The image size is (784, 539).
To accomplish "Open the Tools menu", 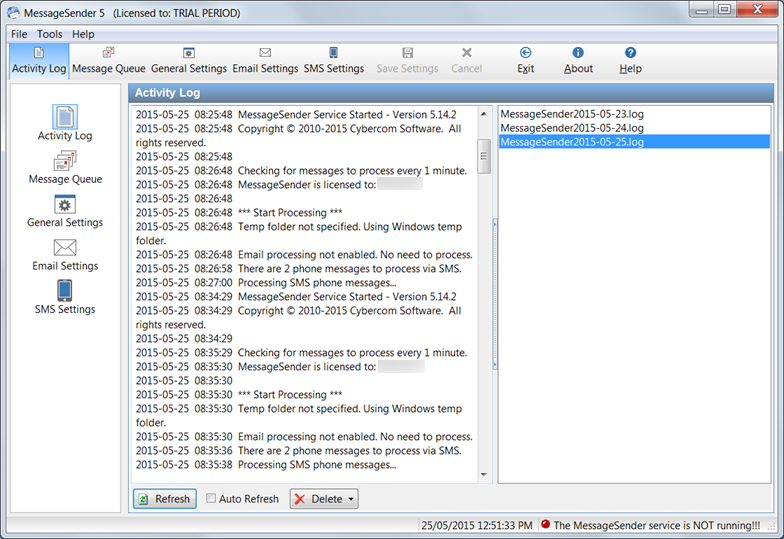I will click(50, 34).
